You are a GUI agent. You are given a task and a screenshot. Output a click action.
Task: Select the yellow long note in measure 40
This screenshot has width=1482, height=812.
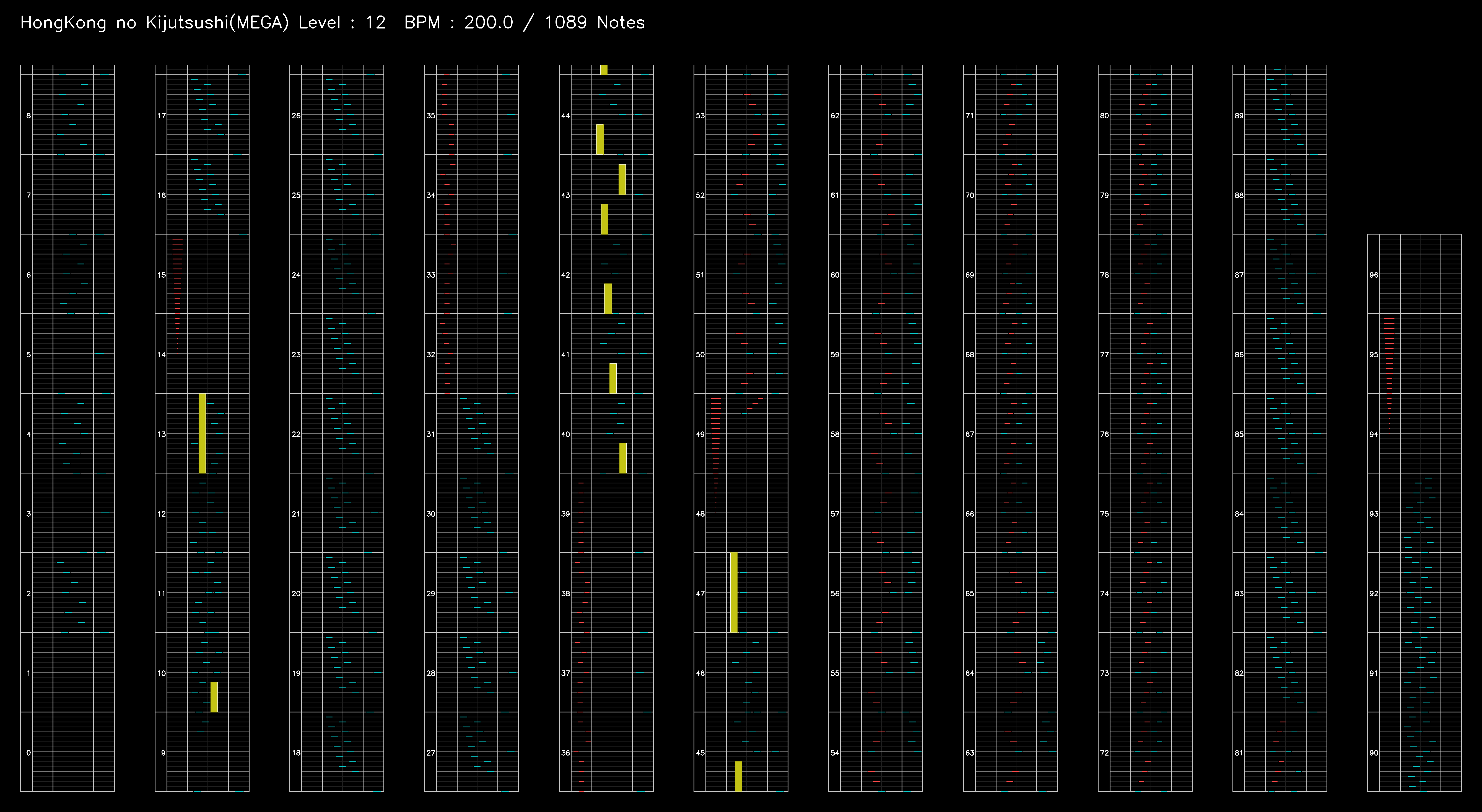coord(622,458)
